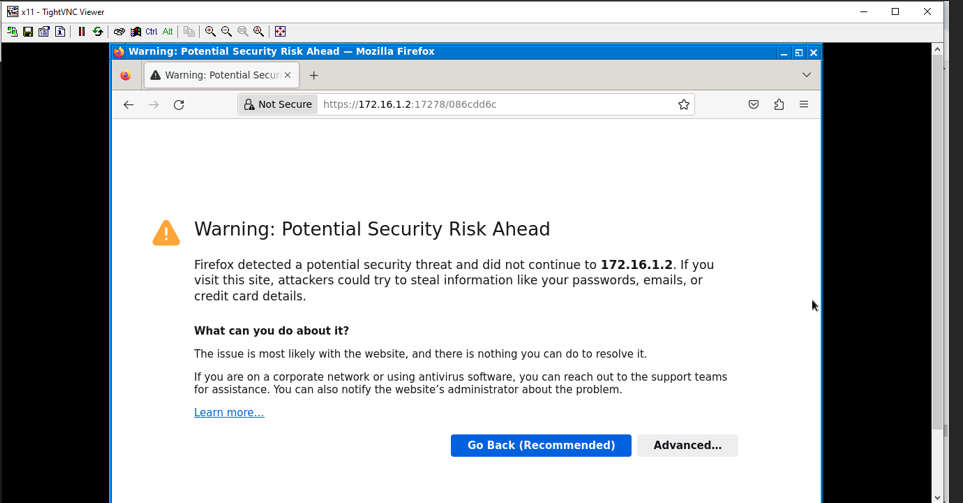Pause the VNC session with the pause icon
This screenshot has width=963, height=503.
[81, 31]
